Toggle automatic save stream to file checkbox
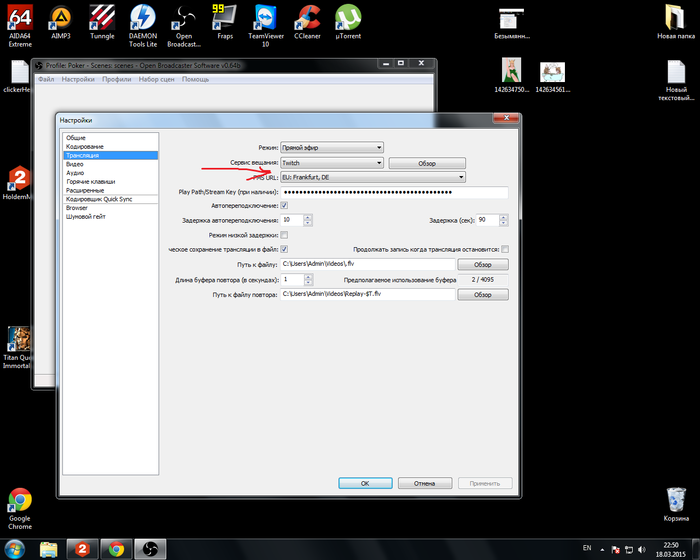 tap(284, 249)
